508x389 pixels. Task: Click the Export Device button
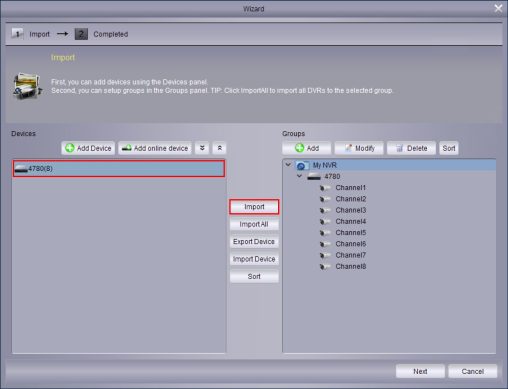(254, 242)
